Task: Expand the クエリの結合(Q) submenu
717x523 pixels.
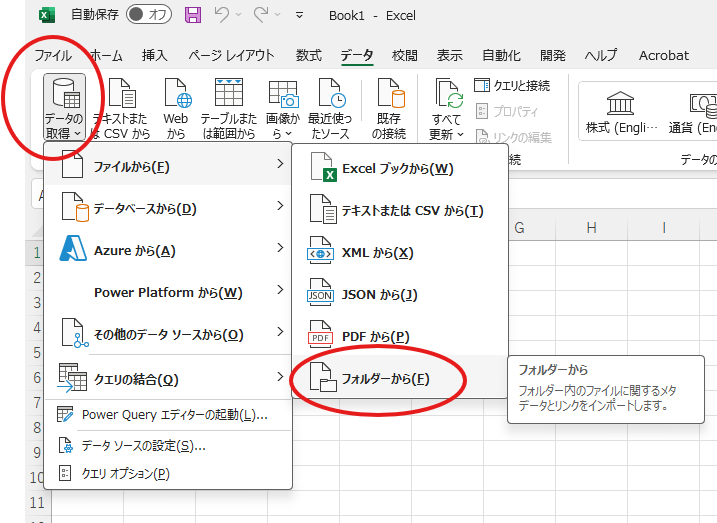Action: pos(168,379)
